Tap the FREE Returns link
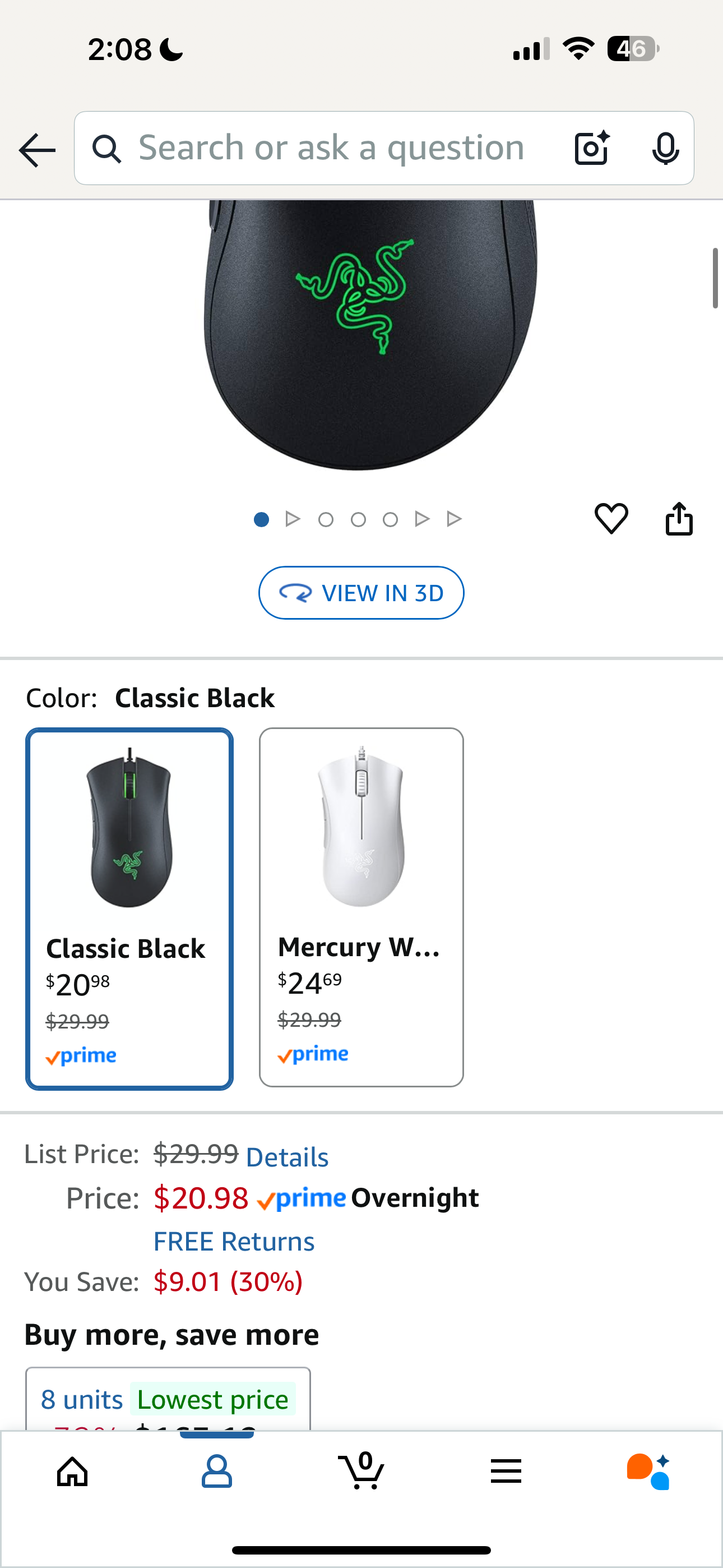 click(234, 1241)
